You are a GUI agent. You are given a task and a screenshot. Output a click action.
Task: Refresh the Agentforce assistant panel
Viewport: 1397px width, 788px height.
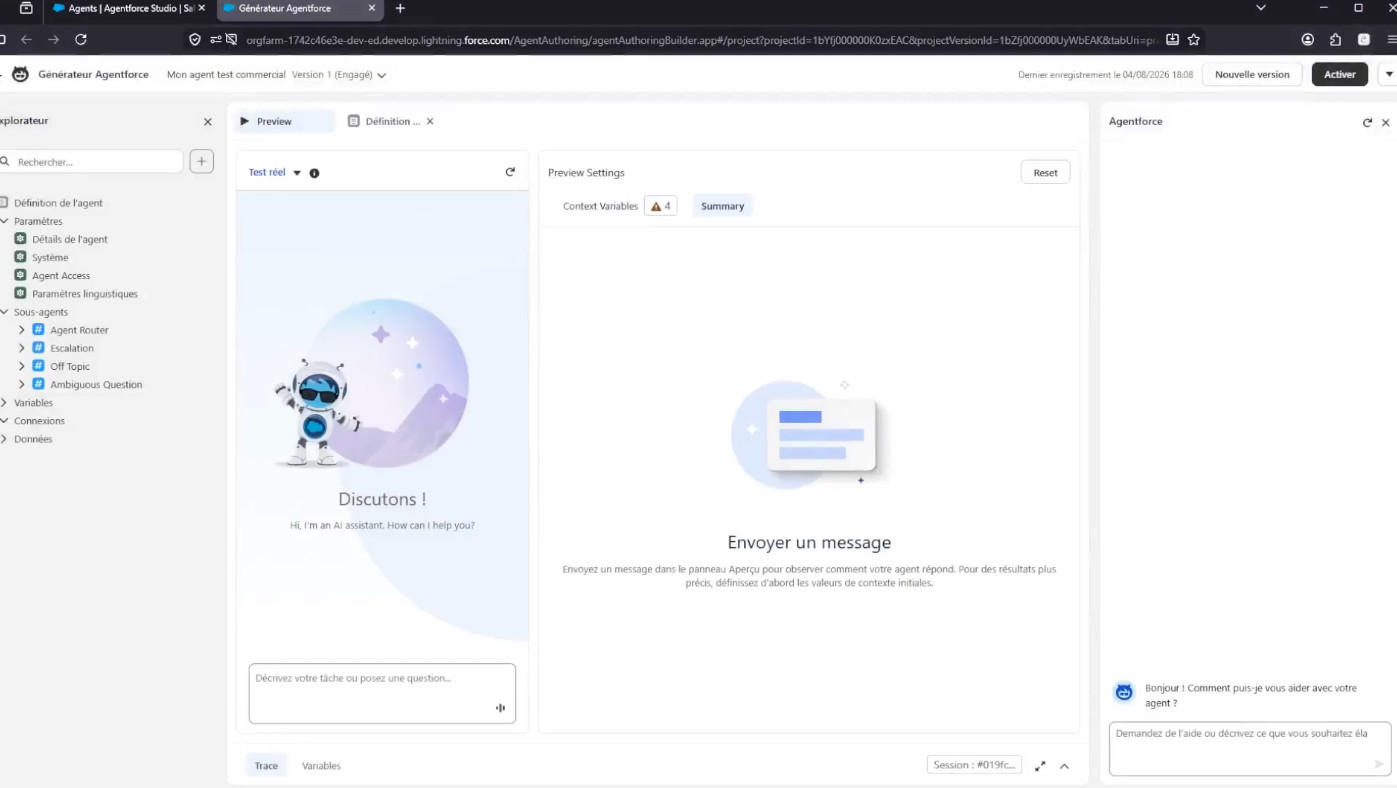[x=1367, y=122]
